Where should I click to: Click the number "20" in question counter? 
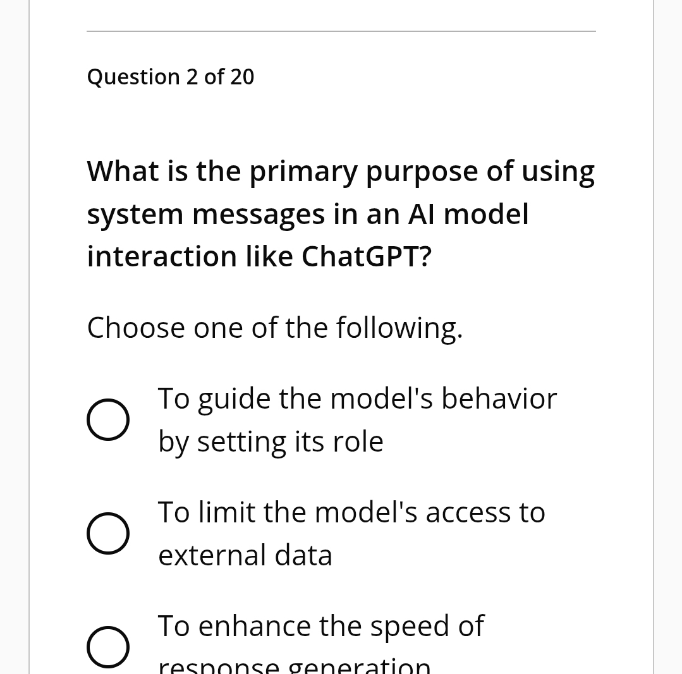coord(242,77)
